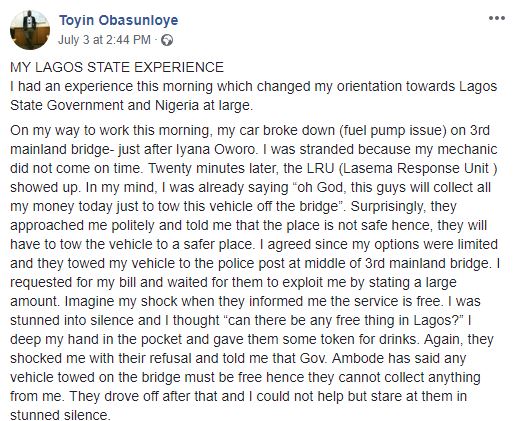Click the MY LAGOS STATE EXPERIENCE heading
The height and width of the screenshot is (421, 513).
point(117,67)
